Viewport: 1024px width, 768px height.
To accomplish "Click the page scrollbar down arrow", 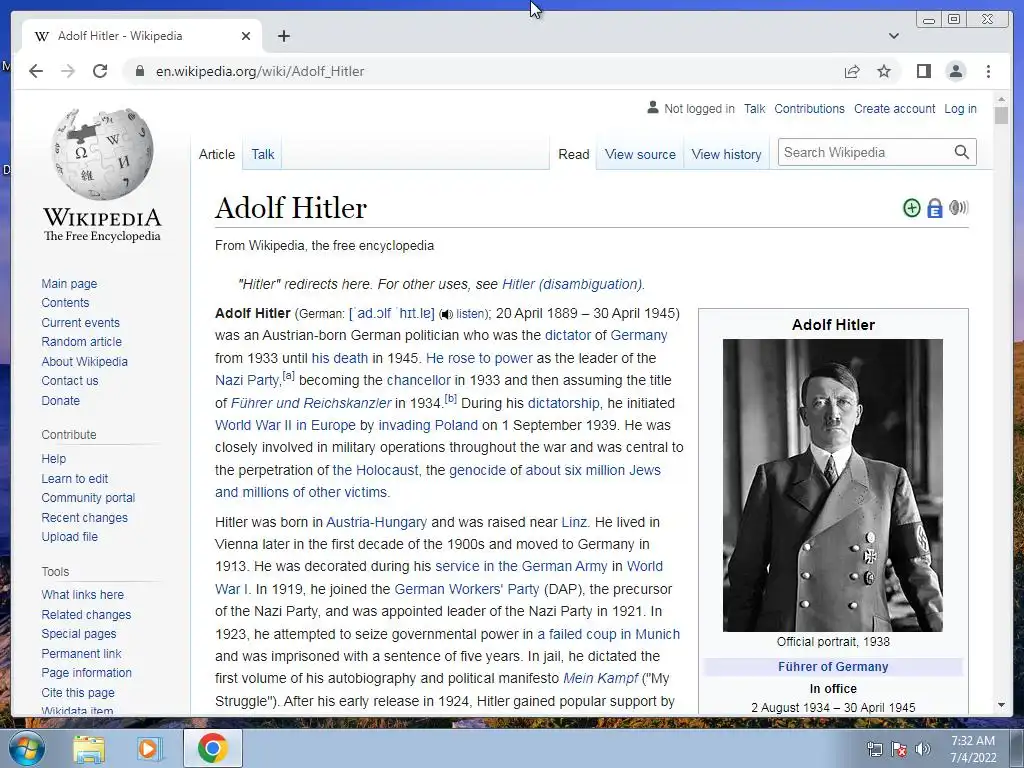I will 1001,705.
